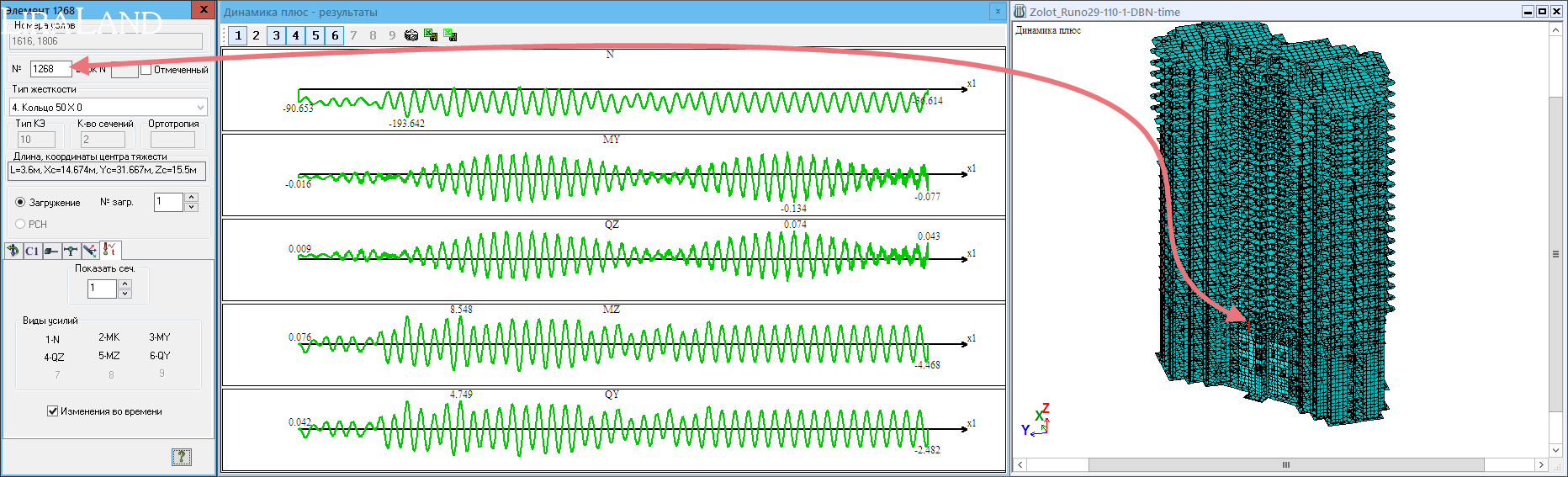This screenshot has width=1568, height=477.
Task: Select the time-history forces tab icon
Action: [109, 250]
